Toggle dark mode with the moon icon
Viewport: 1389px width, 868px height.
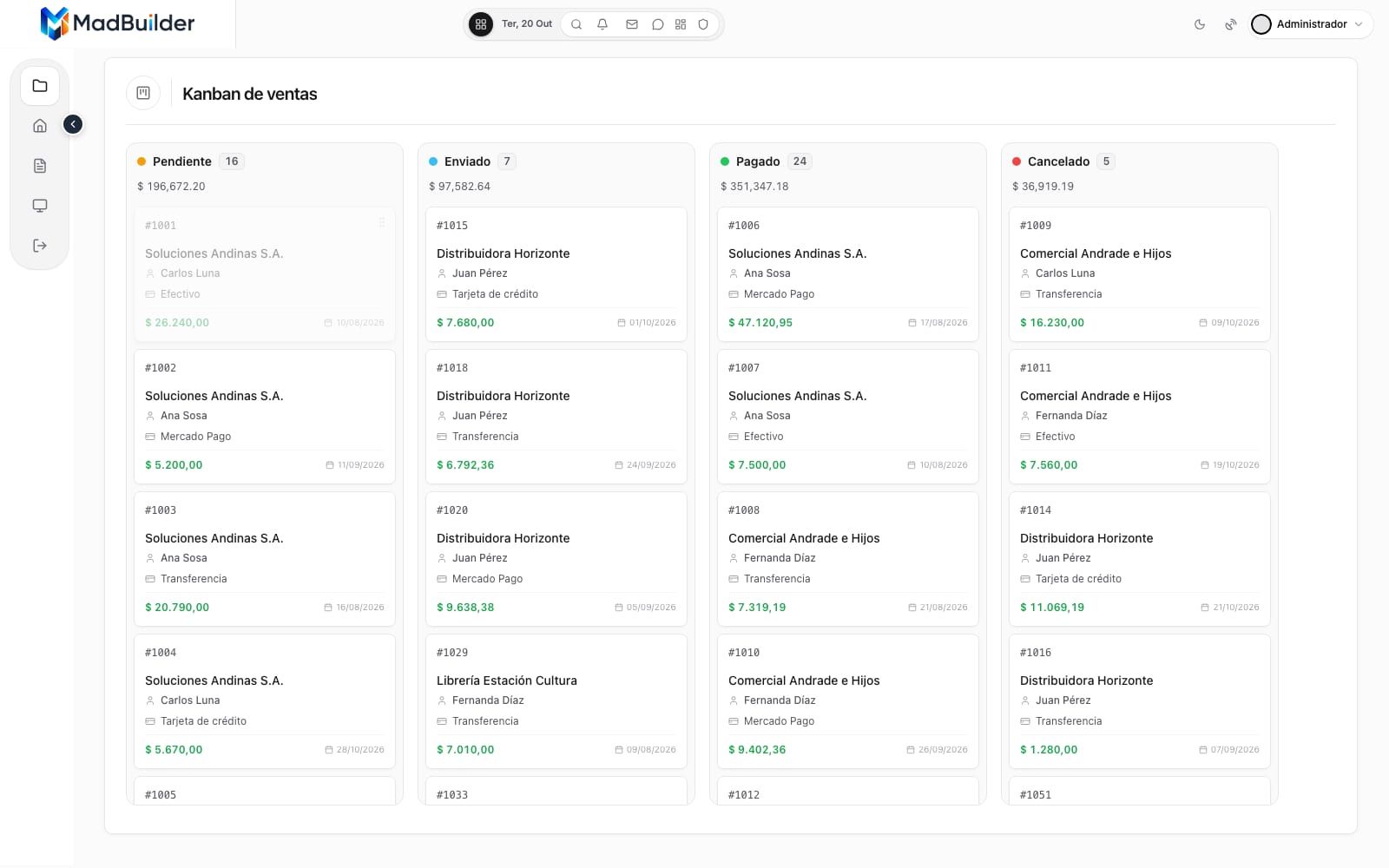pyautogui.click(x=1200, y=24)
